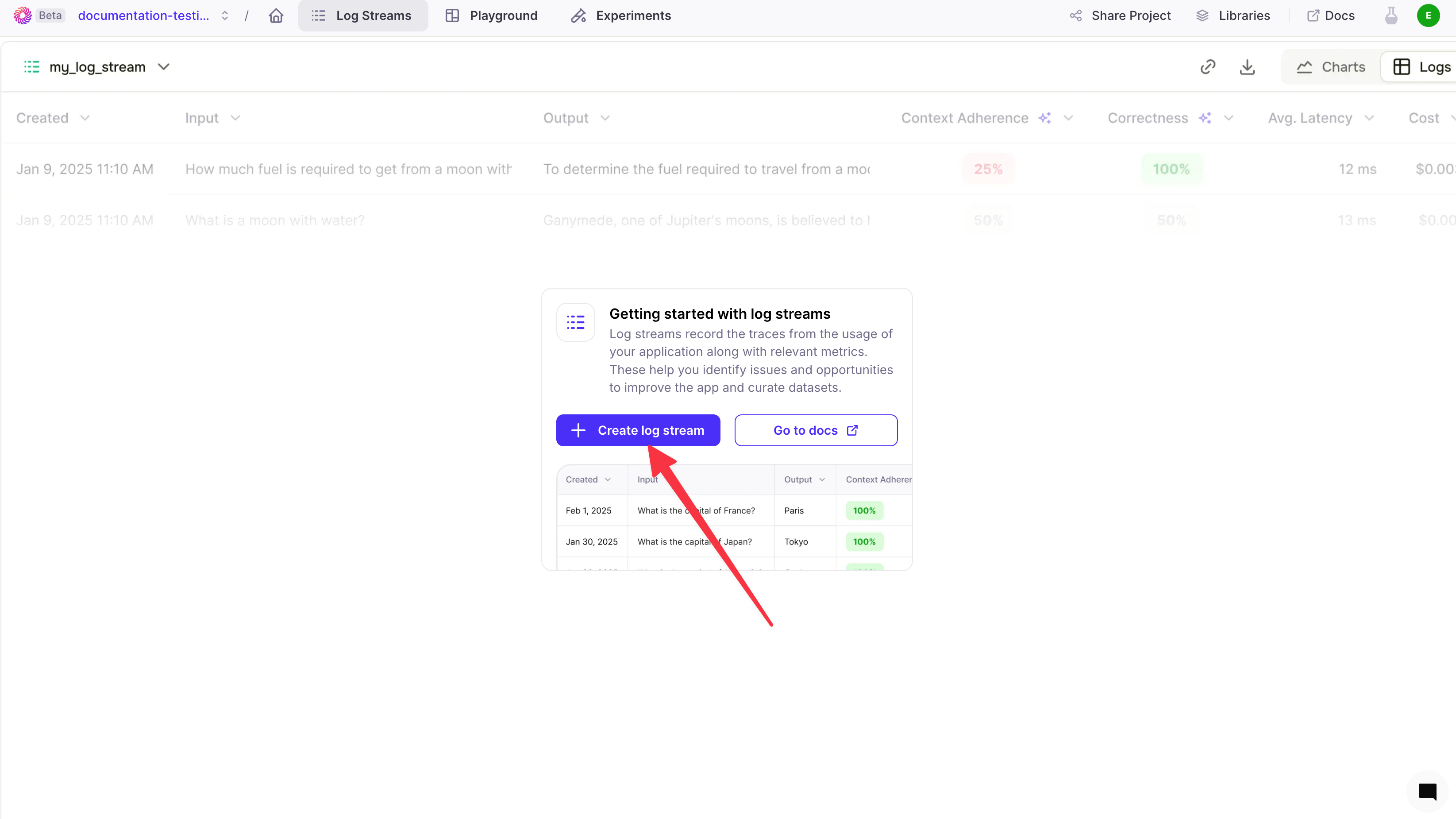1456x819 pixels.
Task: Click Create log stream button
Action: [638, 430]
